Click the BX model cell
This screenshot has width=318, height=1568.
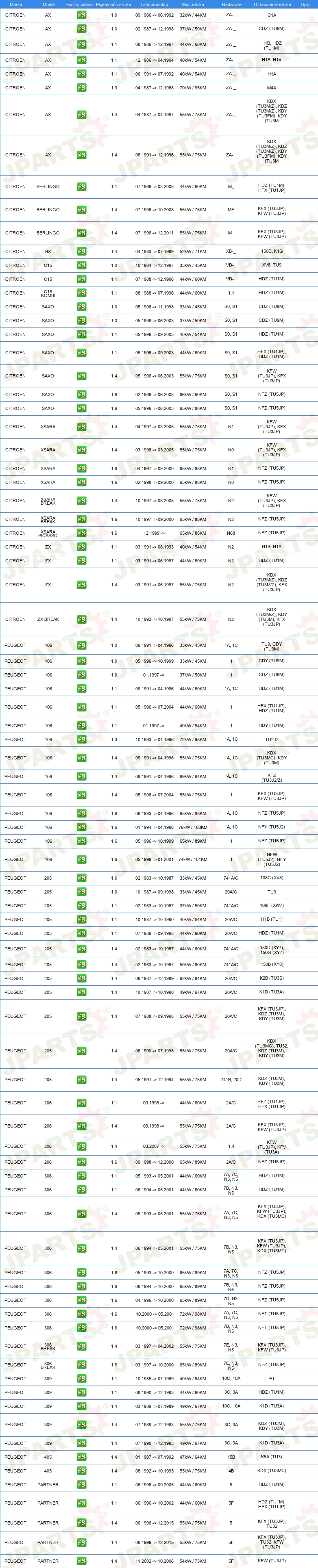pyautogui.click(x=48, y=252)
